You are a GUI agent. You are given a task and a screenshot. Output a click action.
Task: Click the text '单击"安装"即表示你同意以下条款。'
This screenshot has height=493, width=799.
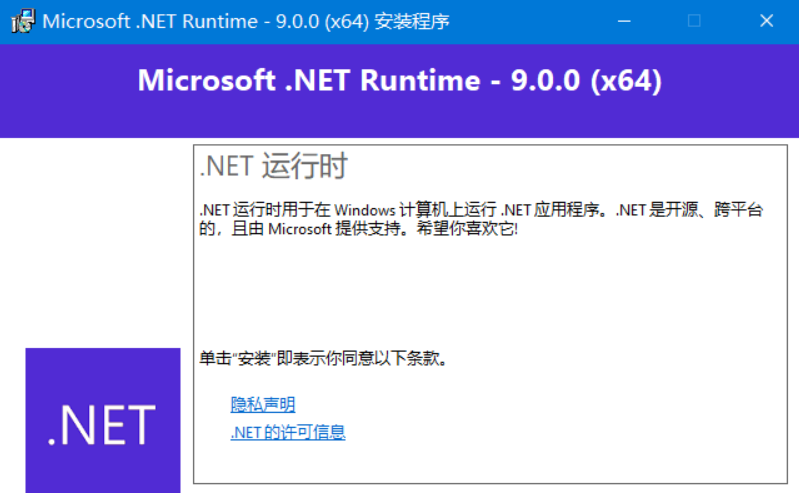click(324, 358)
